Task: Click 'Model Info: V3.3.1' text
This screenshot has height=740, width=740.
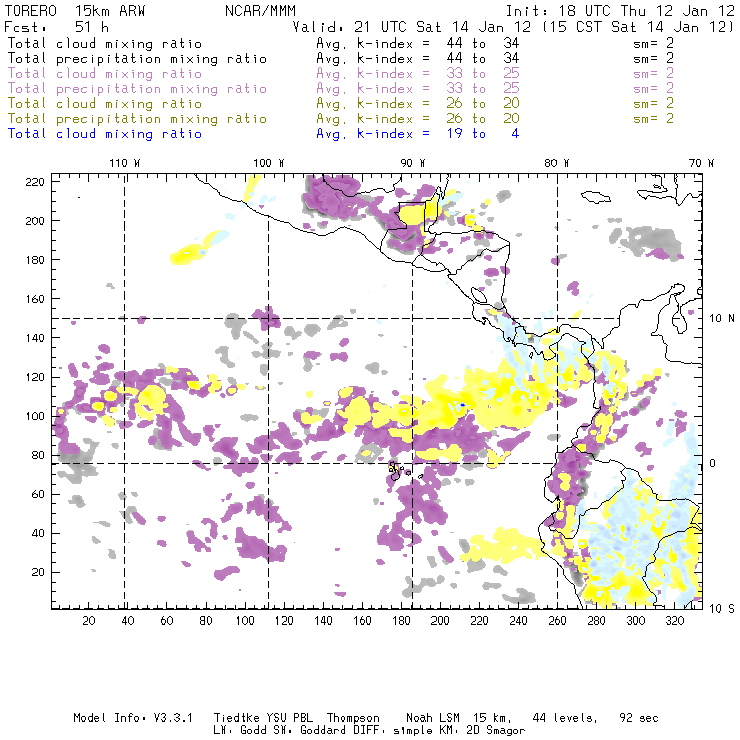Action: (x=133, y=718)
